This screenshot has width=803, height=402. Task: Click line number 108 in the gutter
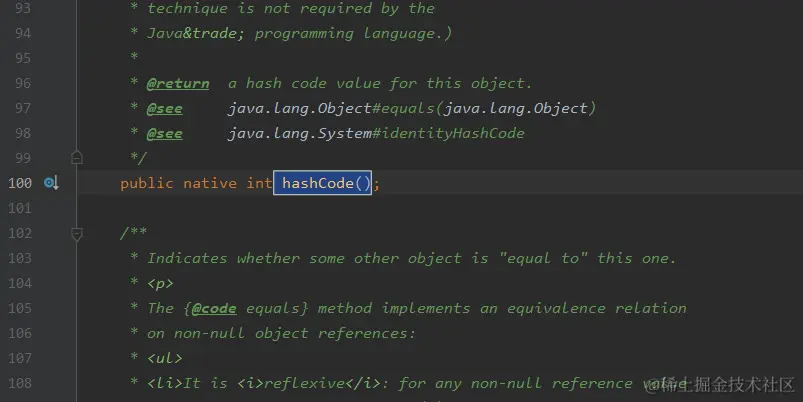coord(20,383)
